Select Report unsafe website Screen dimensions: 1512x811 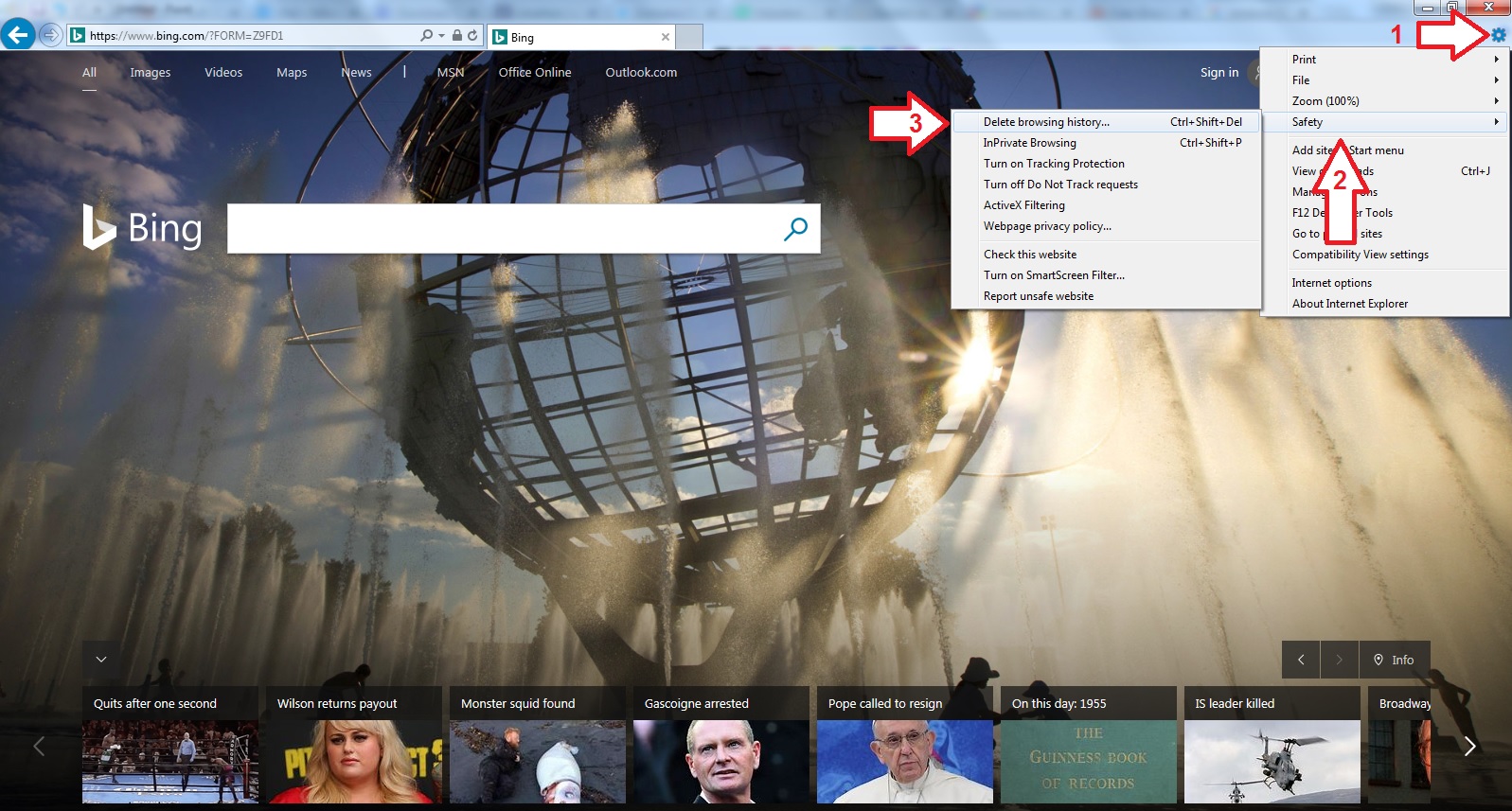click(1106, 296)
